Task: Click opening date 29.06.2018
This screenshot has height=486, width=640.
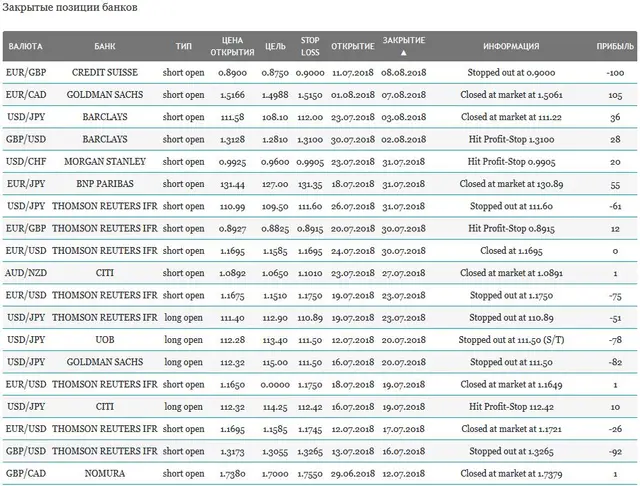Action: 353,474
